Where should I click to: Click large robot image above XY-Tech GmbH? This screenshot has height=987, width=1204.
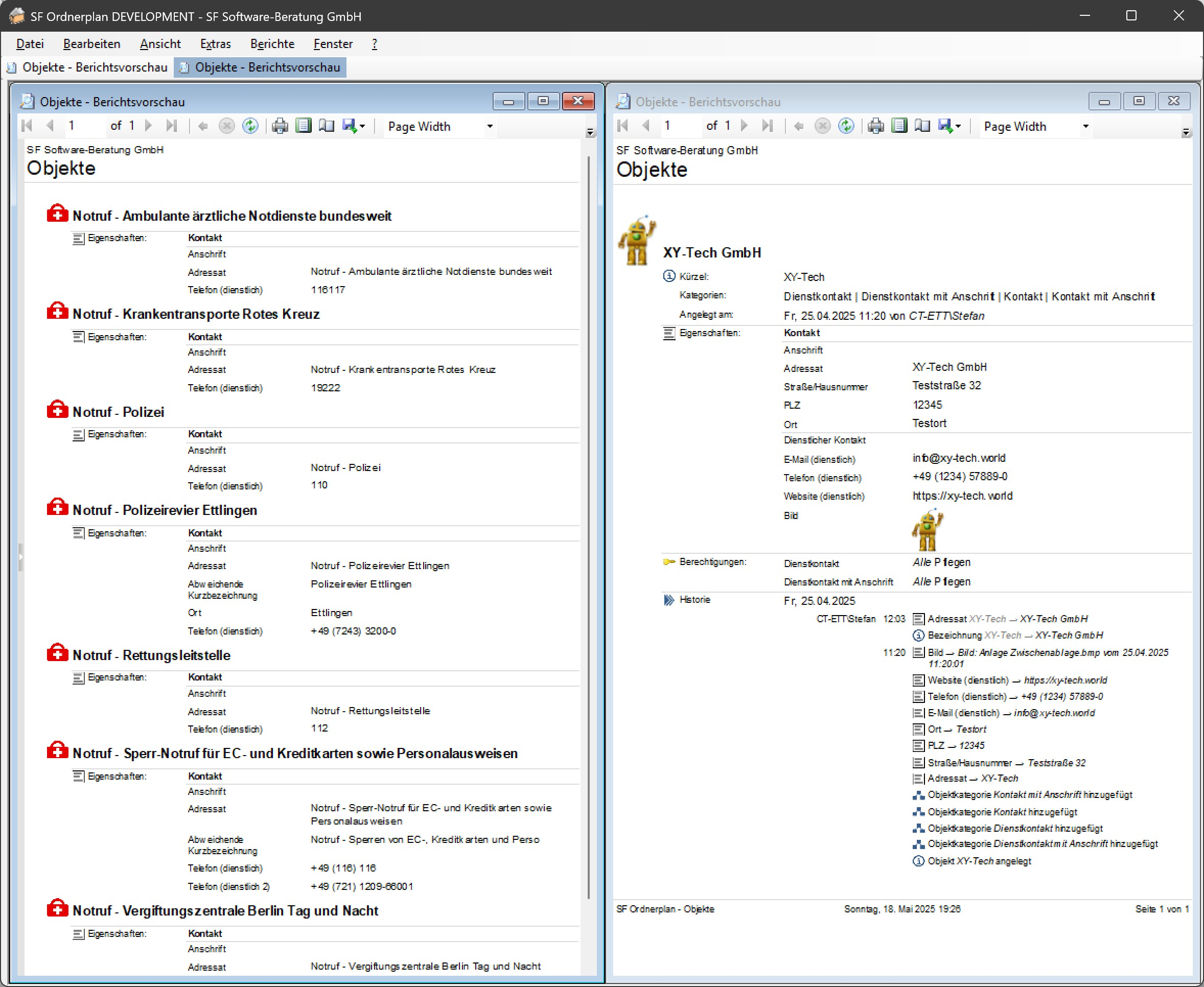pyautogui.click(x=637, y=240)
